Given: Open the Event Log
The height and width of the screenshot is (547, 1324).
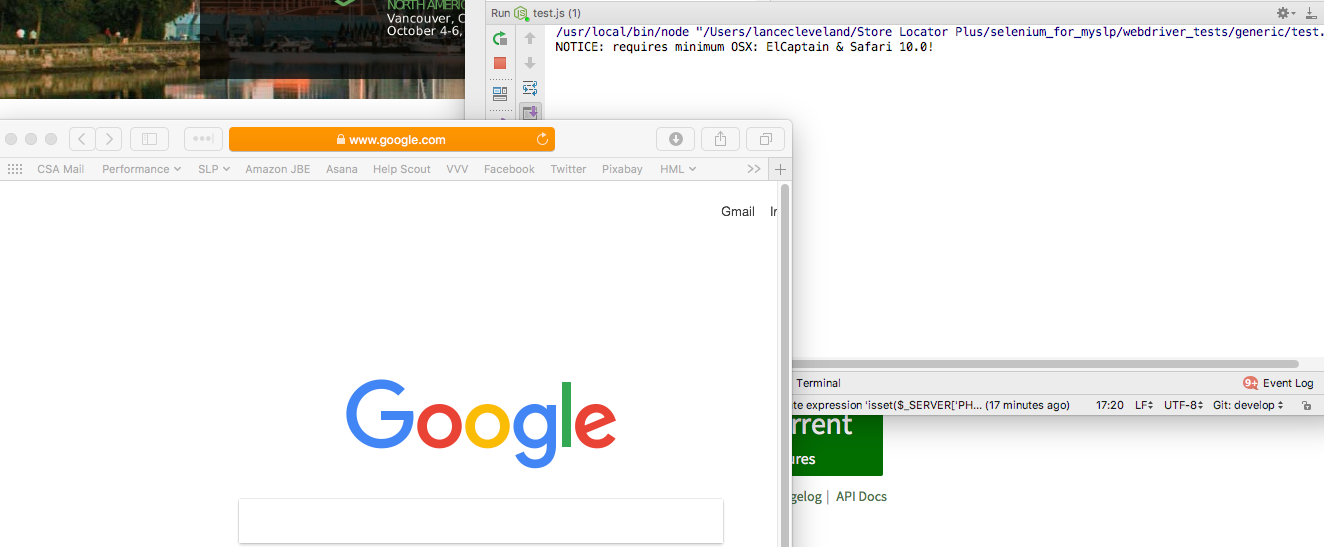Looking at the screenshot, I should point(1288,383).
